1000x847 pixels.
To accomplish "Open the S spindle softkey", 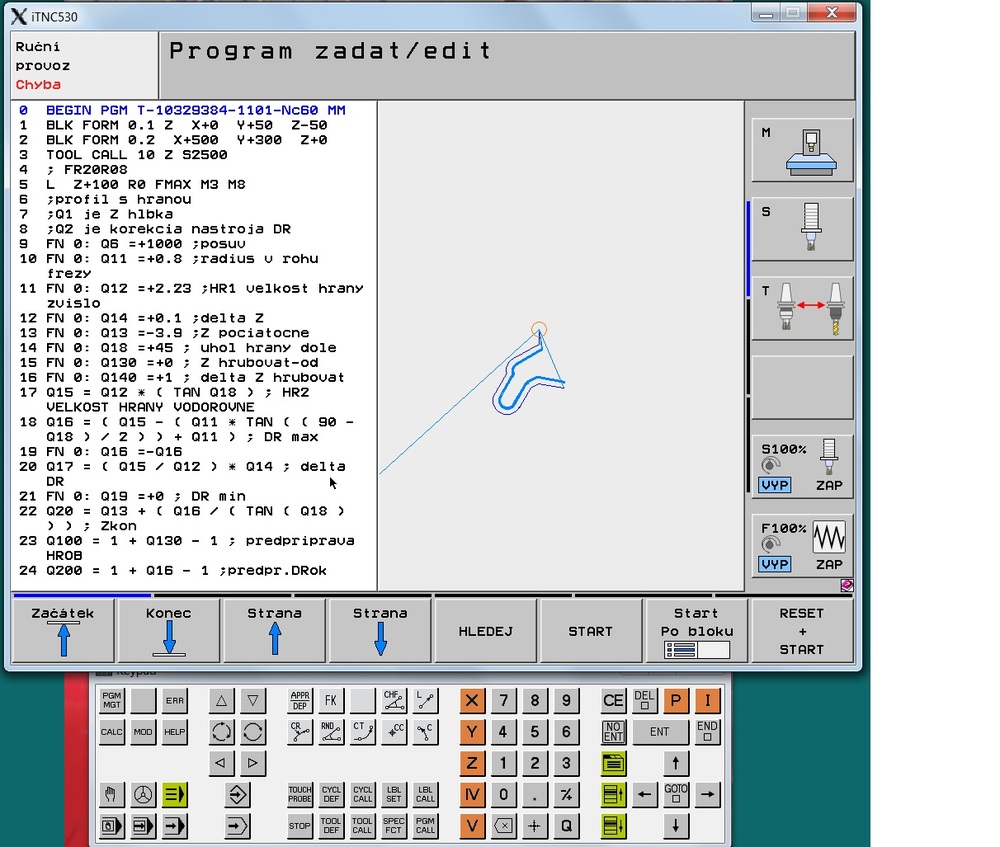I will [802, 229].
